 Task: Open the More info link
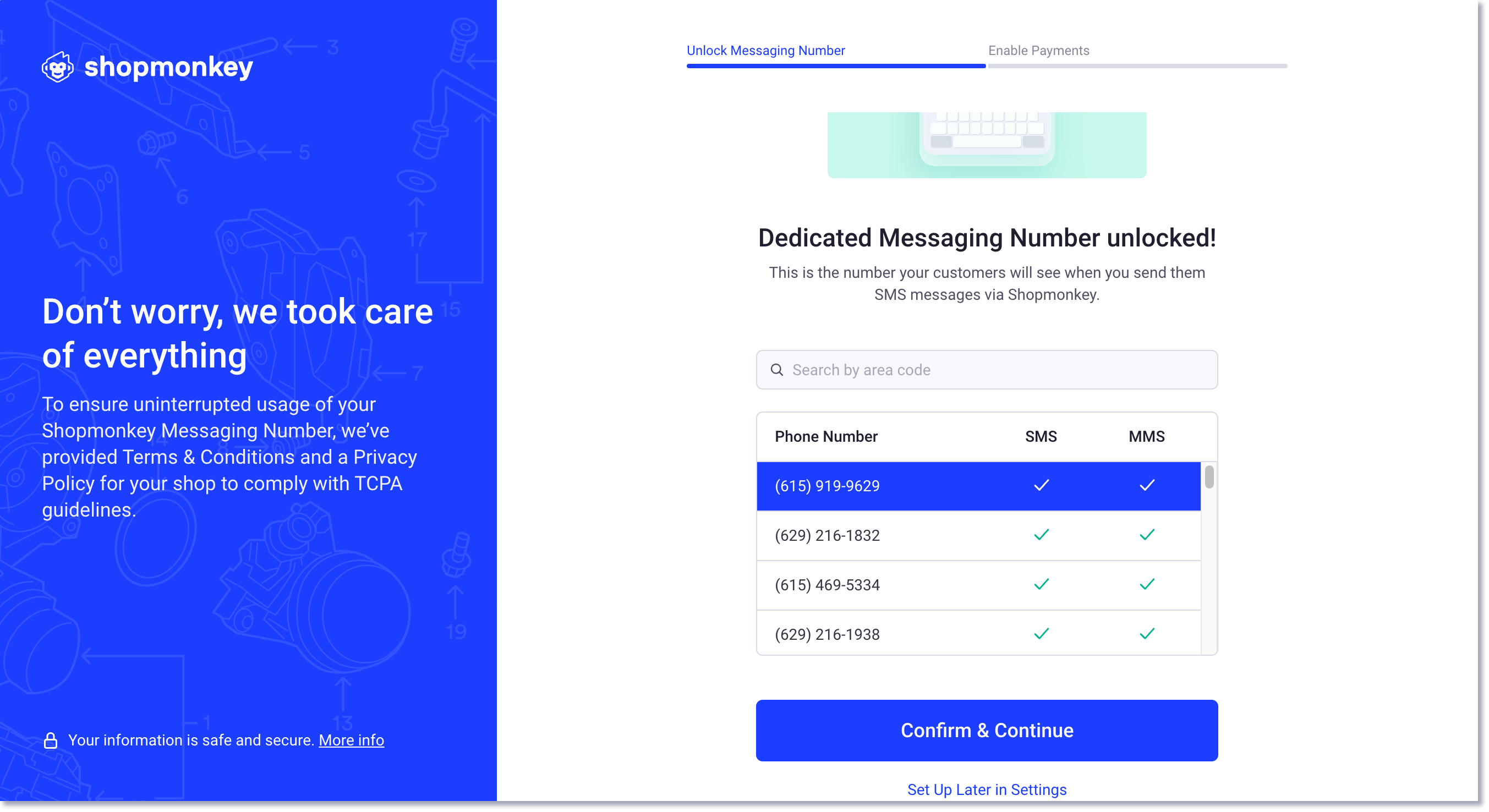(351, 740)
